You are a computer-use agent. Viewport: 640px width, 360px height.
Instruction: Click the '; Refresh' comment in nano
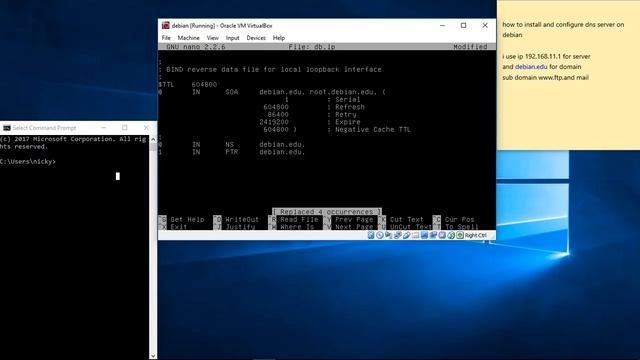point(346,107)
